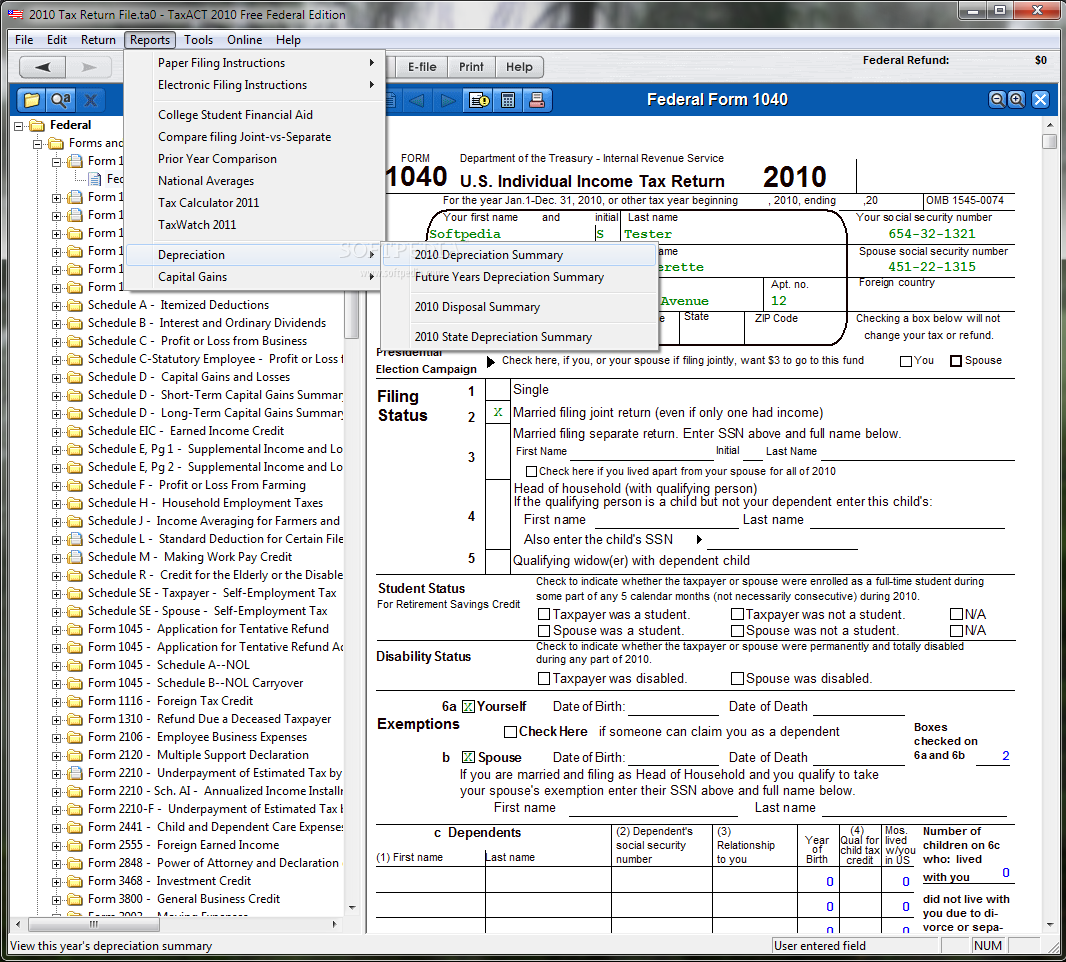Screen dimensions: 1066x962
Task: Click the E-file button
Action: [422, 67]
